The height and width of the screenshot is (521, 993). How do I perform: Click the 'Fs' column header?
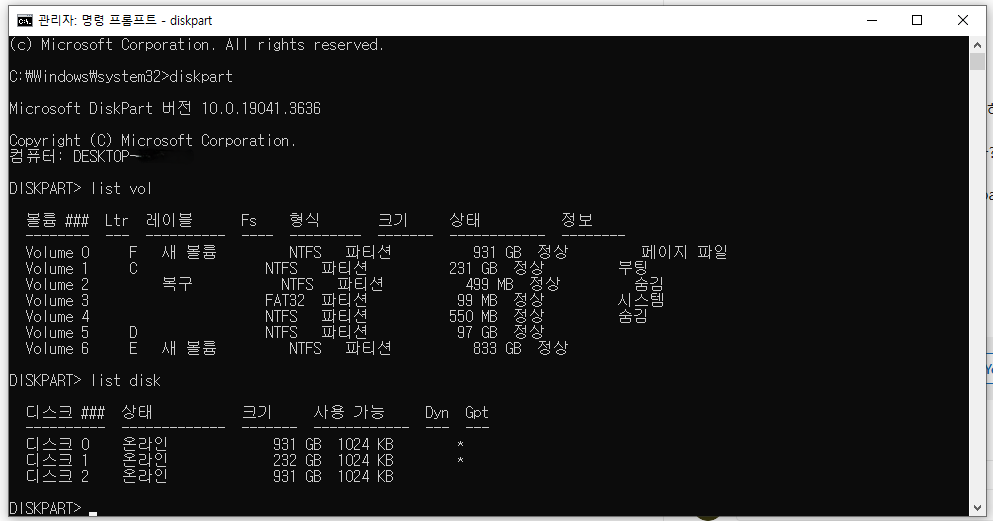pyautogui.click(x=249, y=220)
